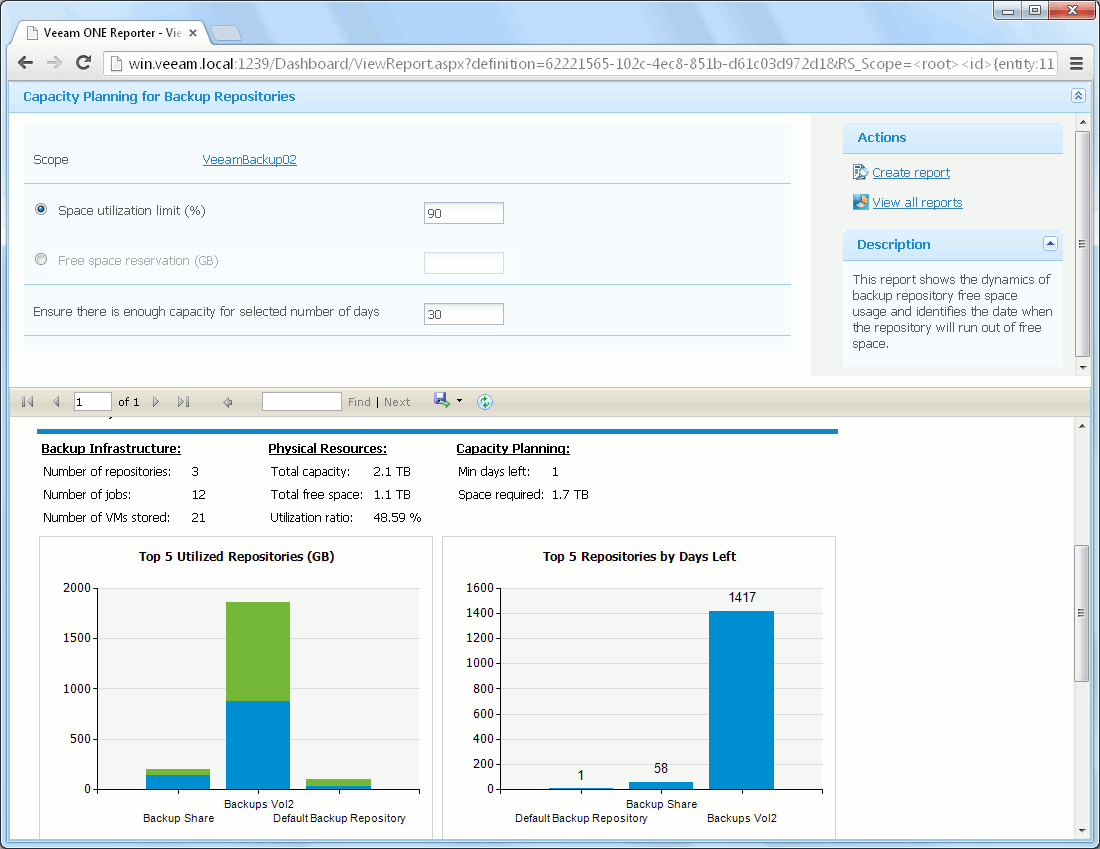Collapse the Capacity Planning parameters header
Viewport: 1100px width, 849px height.
(x=1078, y=96)
